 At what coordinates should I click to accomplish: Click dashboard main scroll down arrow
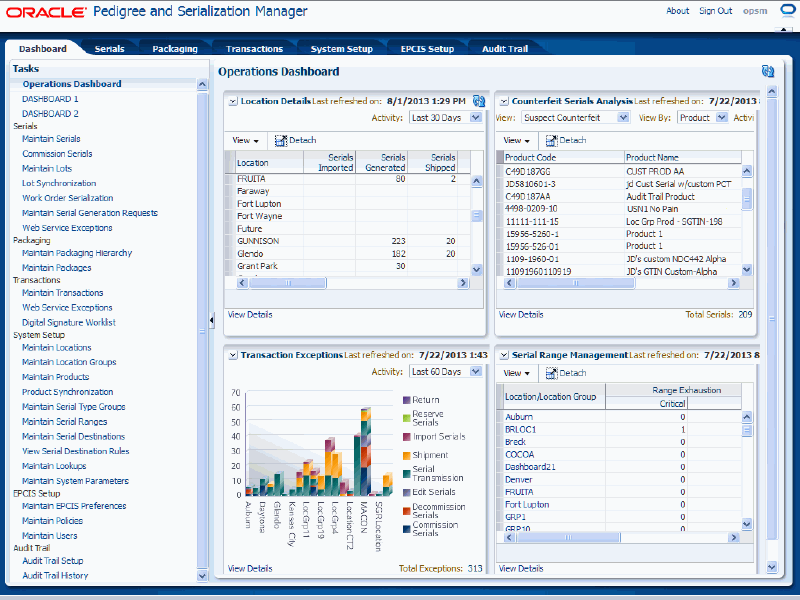click(x=771, y=566)
